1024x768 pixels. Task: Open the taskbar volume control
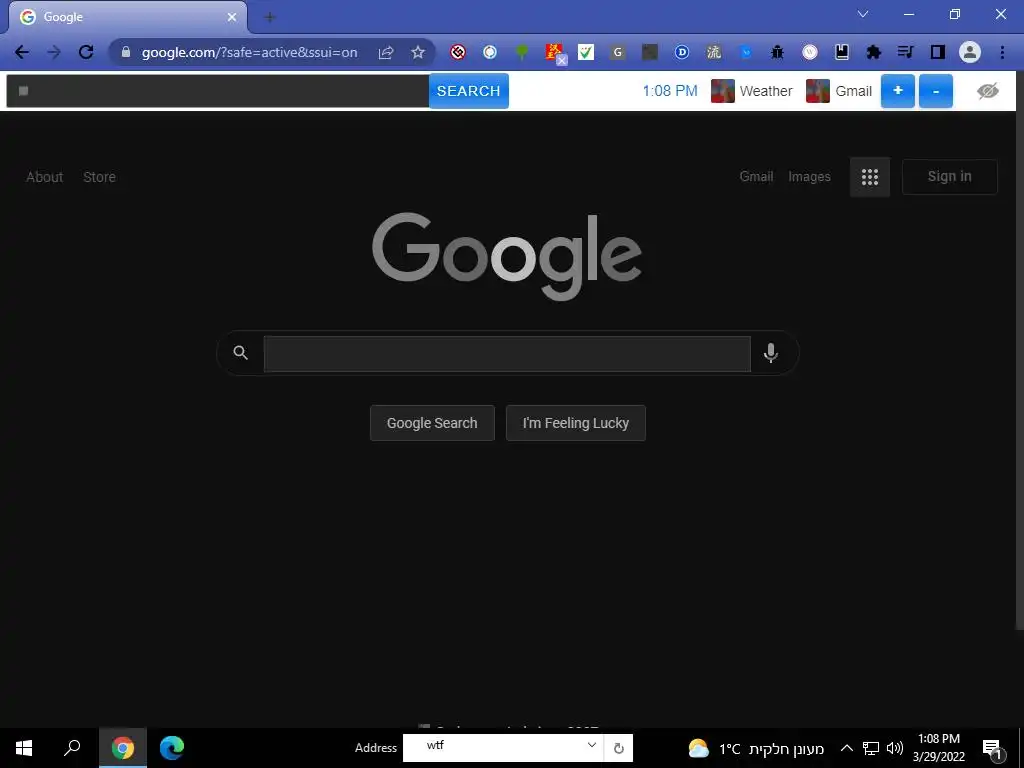[895, 748]
